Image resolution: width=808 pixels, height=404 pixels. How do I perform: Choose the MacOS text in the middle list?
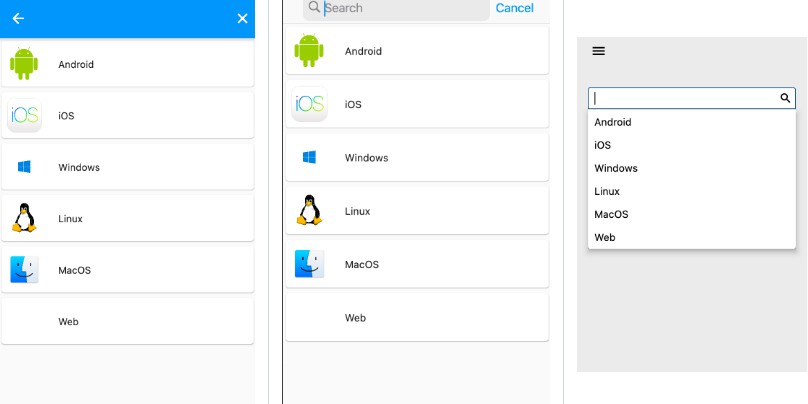pos(362,264)
